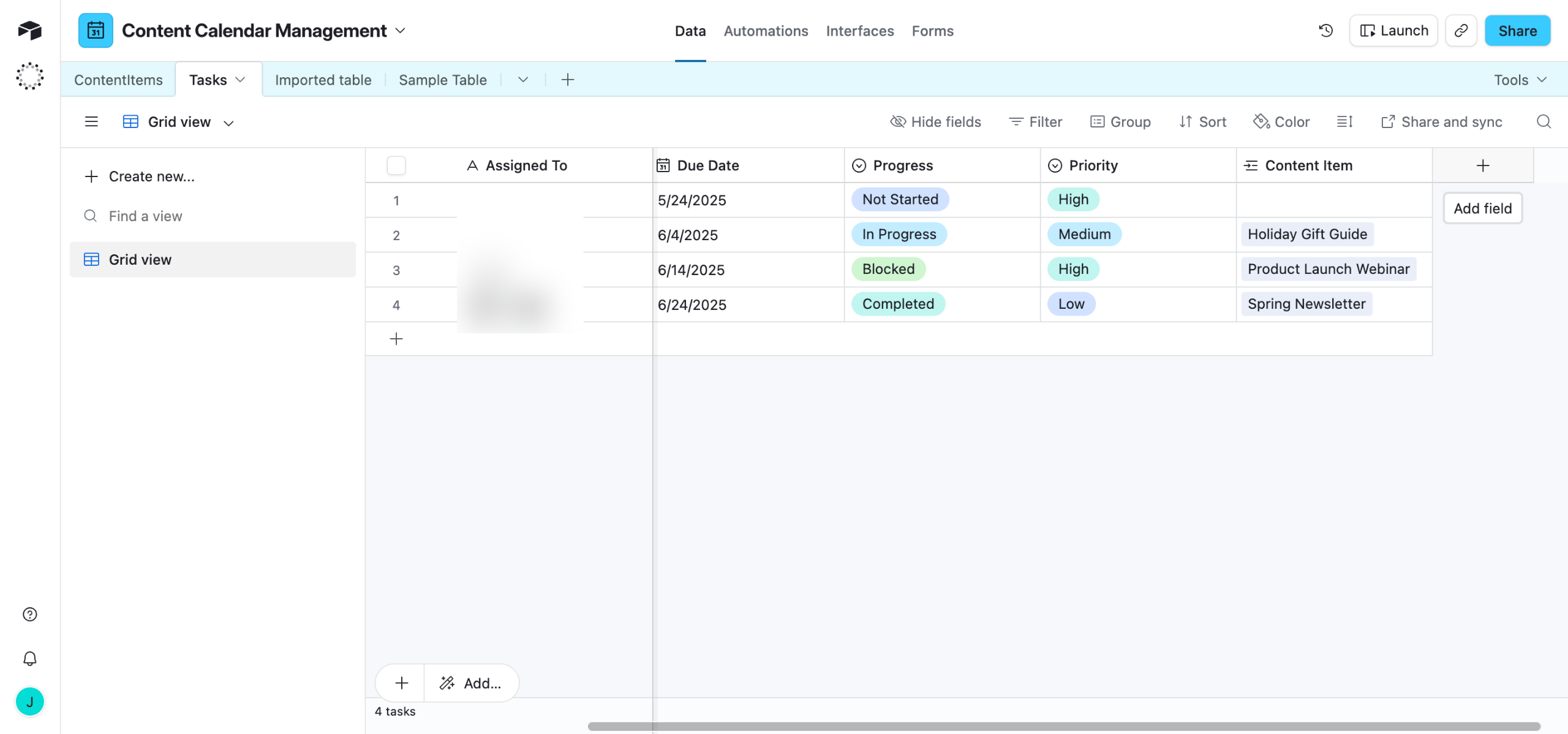Screen dimensions: 1568x734
Task: Toggle views sidebar with hamburger icon
Action: click(91, 122)
